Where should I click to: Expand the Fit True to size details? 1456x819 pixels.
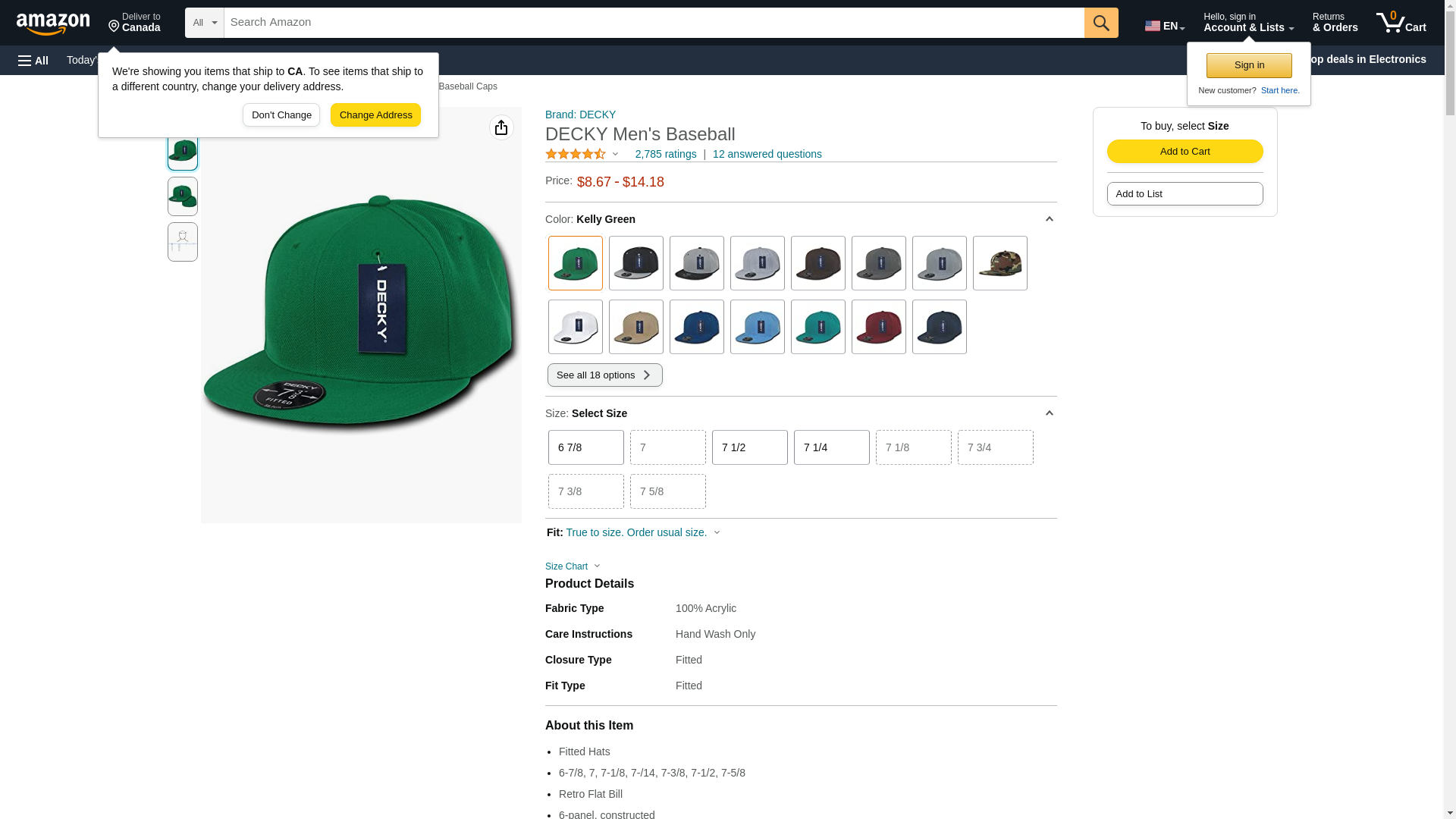[634, 532]
